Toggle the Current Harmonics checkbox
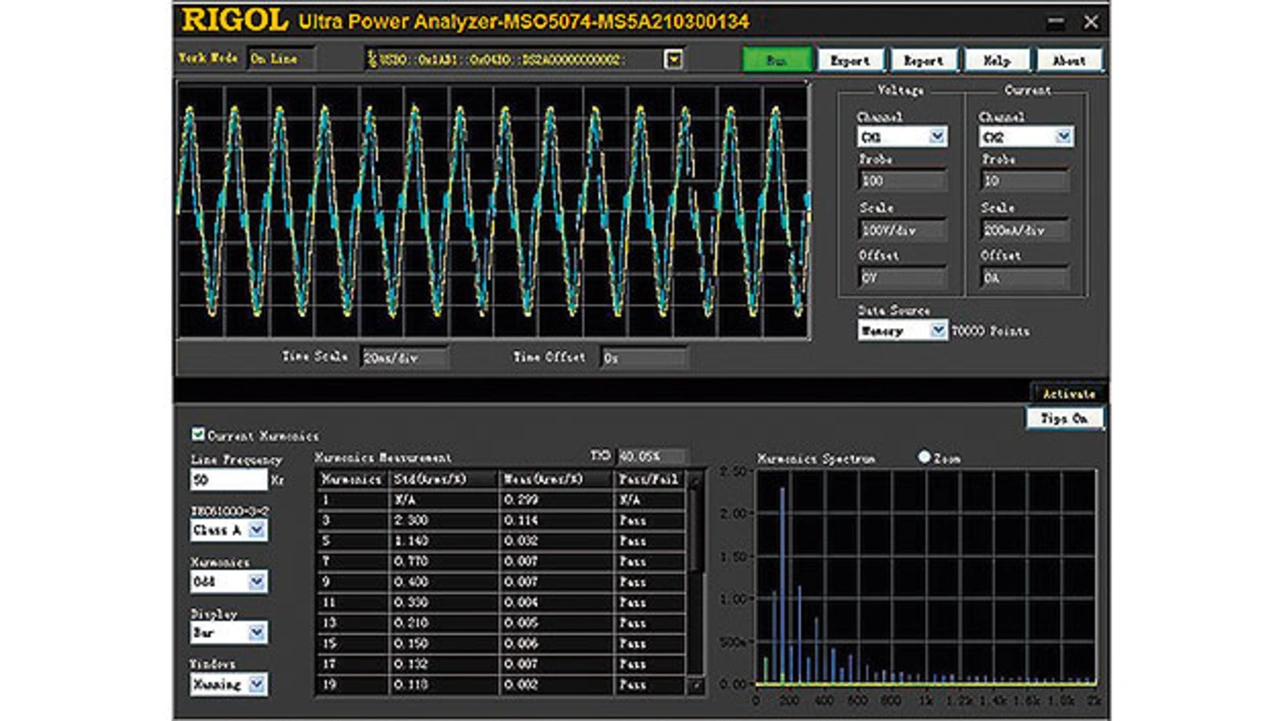1280x721 pixels. pos(198,435)
